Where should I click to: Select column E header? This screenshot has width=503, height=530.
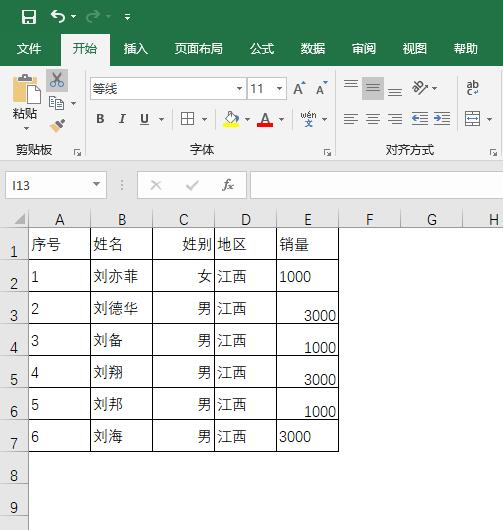[308, 220]
